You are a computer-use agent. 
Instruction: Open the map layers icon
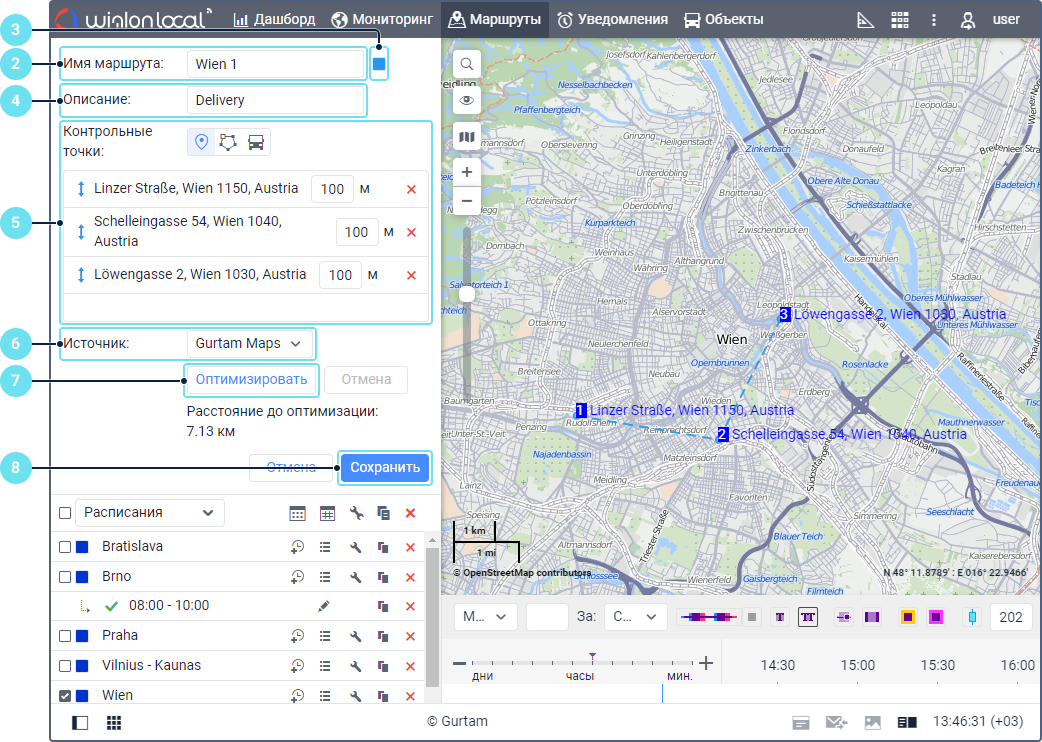467,136
